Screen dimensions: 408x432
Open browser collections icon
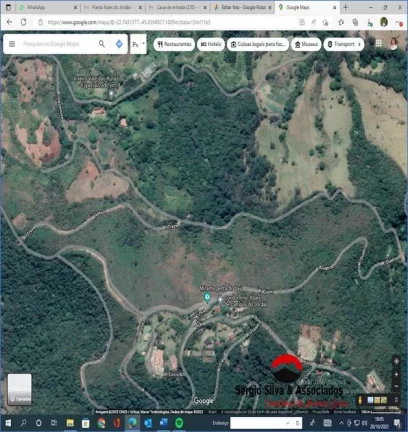[x=355, y=22]
